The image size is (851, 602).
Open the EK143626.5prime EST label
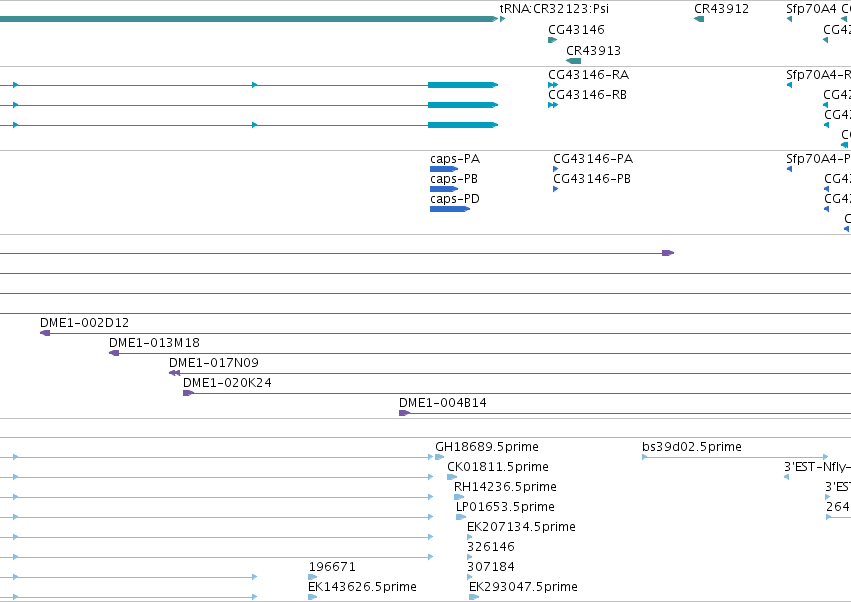click(362, 587)
